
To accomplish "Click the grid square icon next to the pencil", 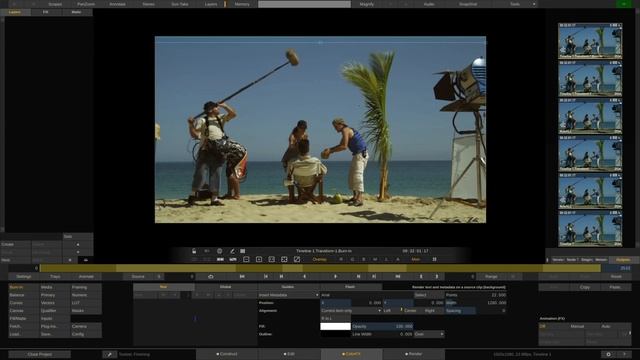I will [x=243, y=251].
